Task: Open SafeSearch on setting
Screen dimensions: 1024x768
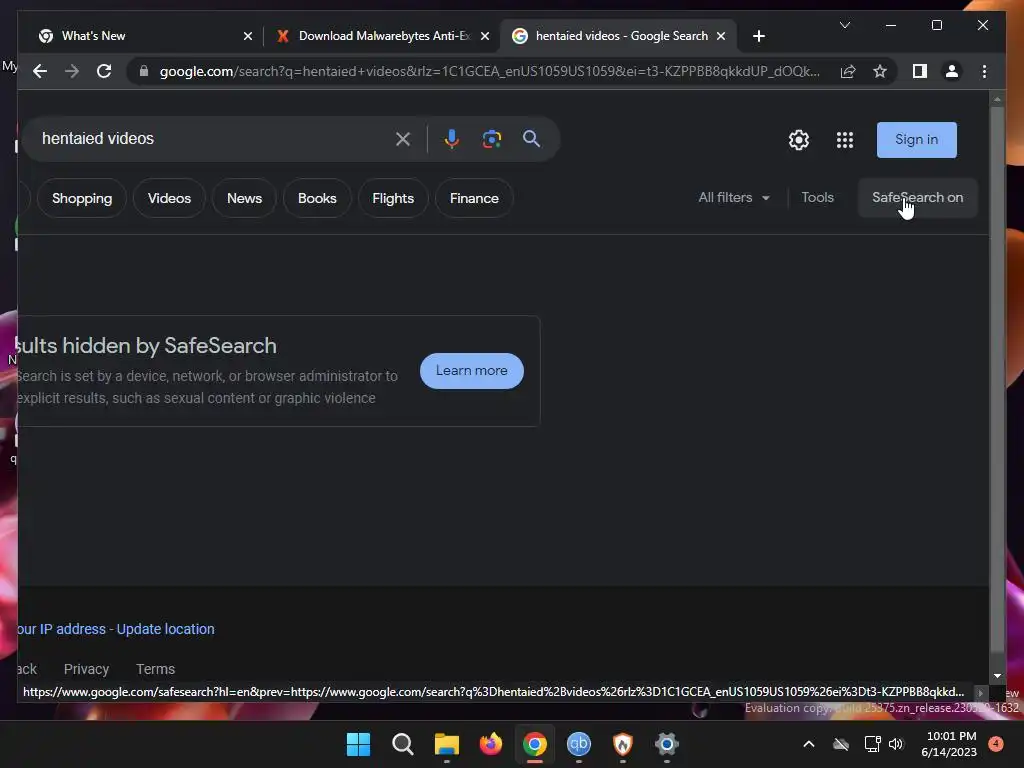Action: 917,197
